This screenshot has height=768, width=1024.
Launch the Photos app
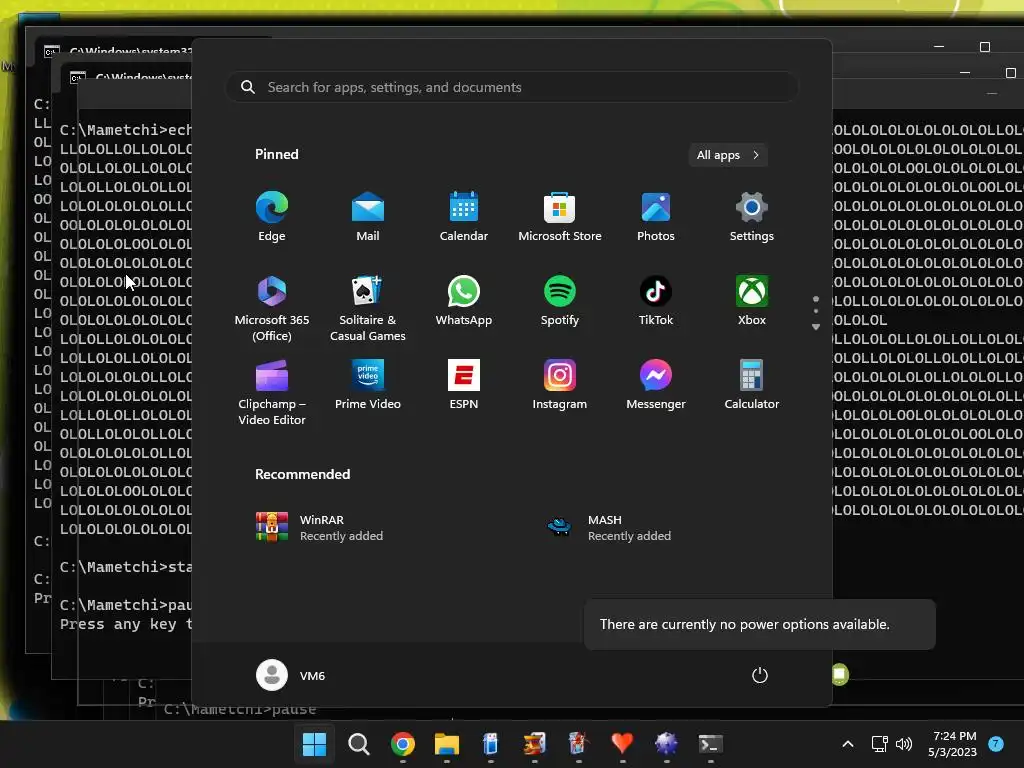coord(656,217)
